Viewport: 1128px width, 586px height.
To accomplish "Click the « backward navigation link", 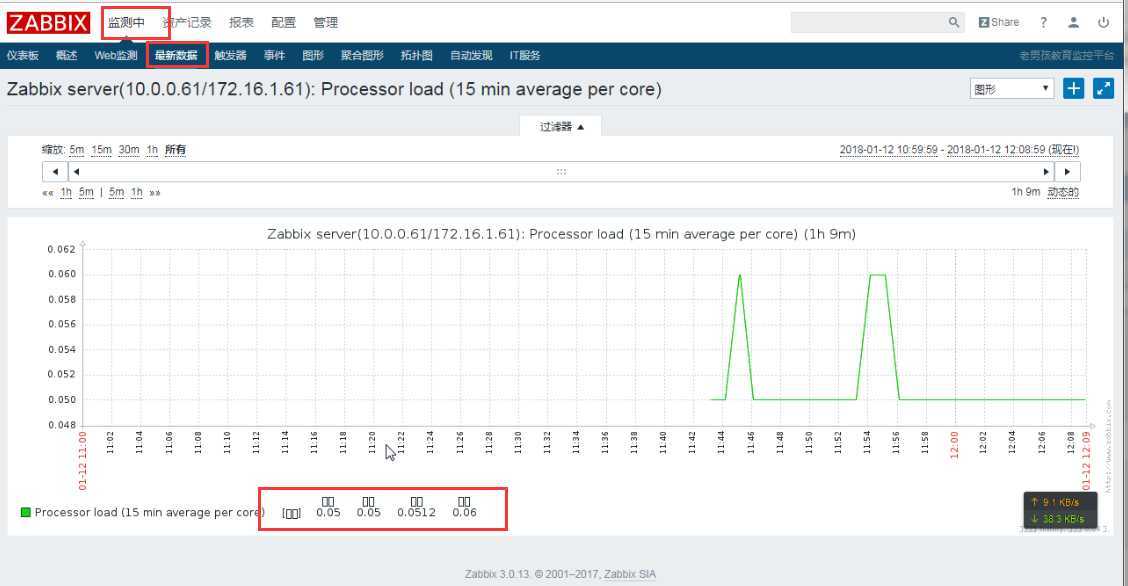I will pos(47,193).
